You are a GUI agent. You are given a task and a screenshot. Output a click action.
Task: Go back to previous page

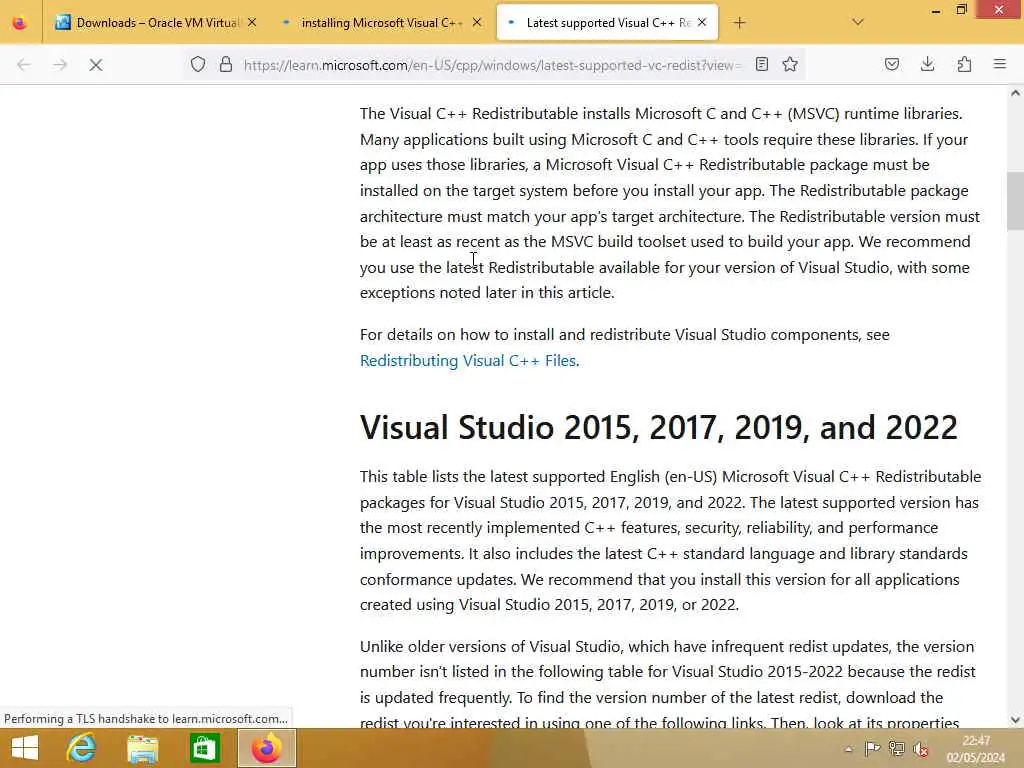[24, 65]
